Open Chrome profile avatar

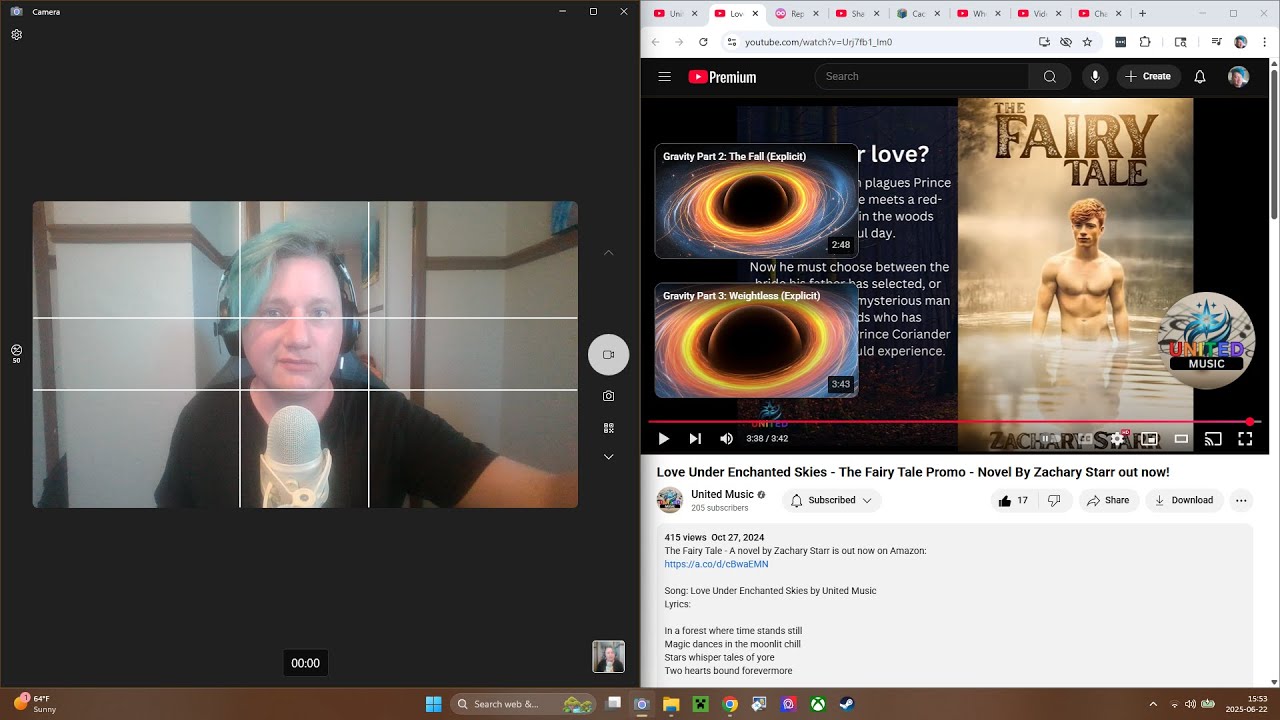tap(1240, 42)
